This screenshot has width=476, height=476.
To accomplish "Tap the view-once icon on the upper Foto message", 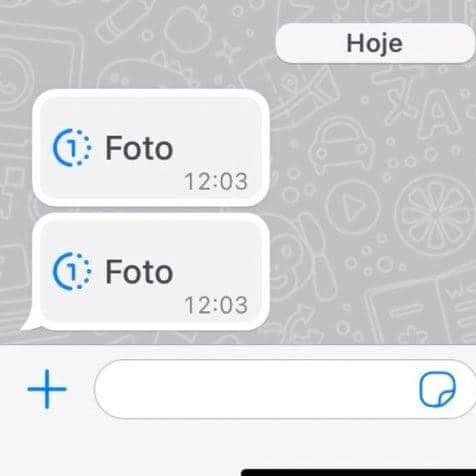I will (72, 147).
